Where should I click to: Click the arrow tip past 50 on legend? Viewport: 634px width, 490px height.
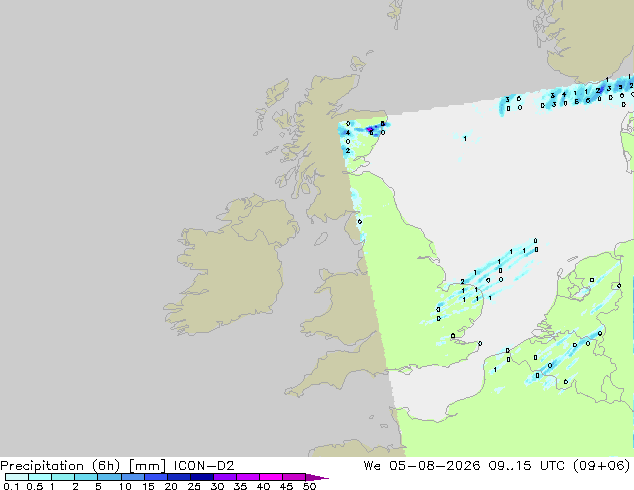coord(317,477)
